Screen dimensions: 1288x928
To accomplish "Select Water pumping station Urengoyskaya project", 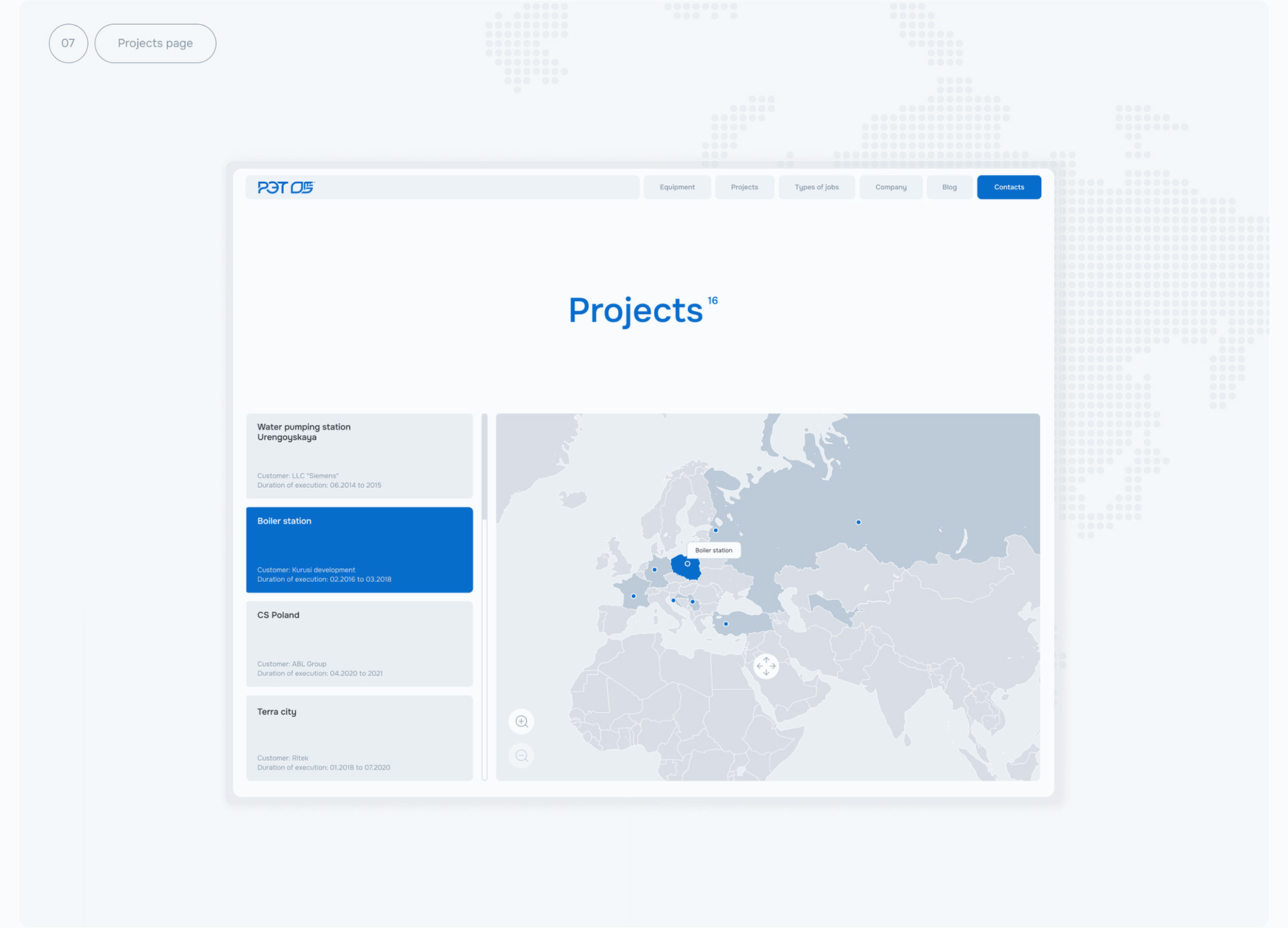I will [359, 456].
